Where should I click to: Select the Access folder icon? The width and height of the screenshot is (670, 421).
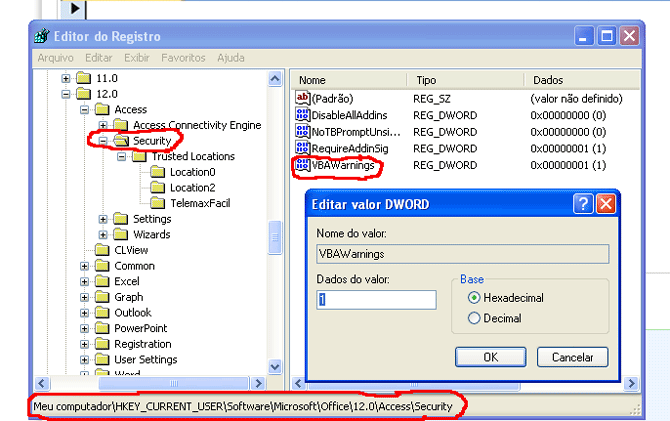point(102,109)
